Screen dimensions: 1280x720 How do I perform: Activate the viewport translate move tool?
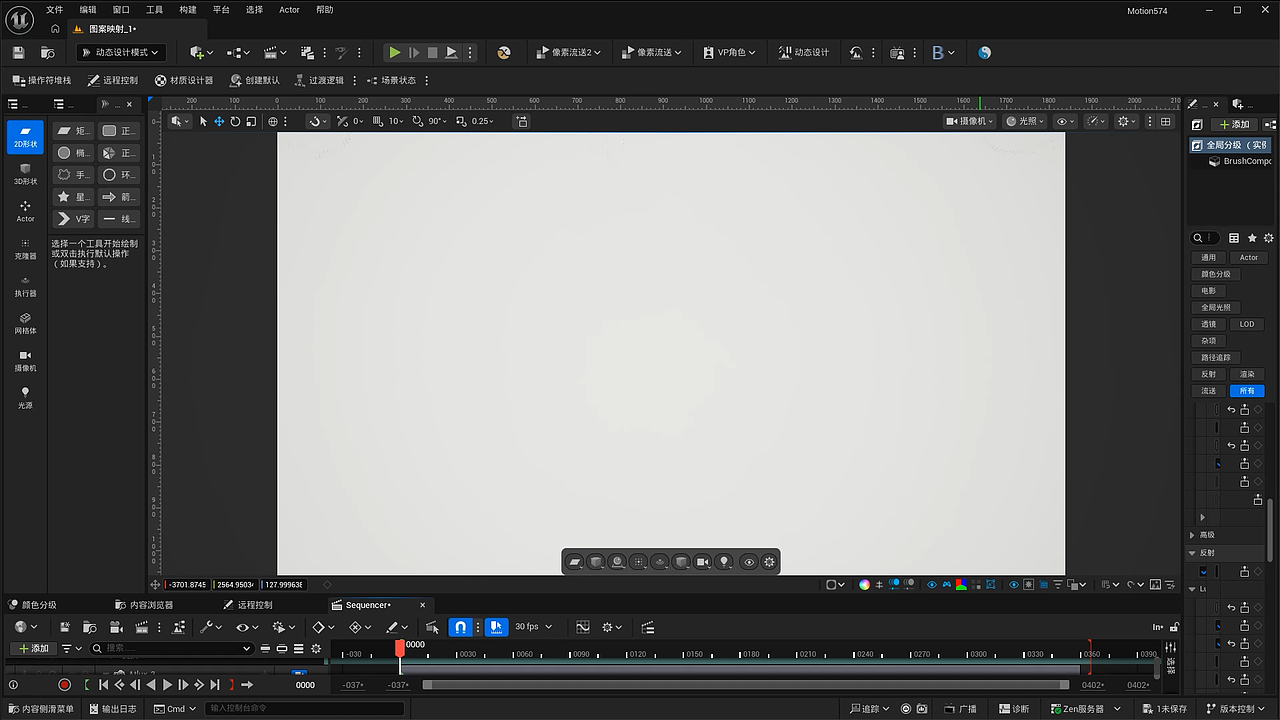point(219,121)
